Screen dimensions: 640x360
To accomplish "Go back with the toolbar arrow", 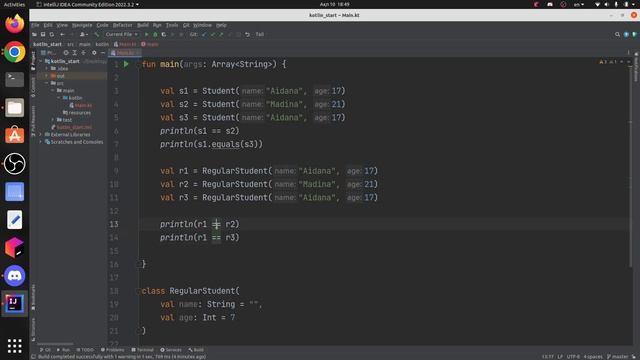I will 62,35.
